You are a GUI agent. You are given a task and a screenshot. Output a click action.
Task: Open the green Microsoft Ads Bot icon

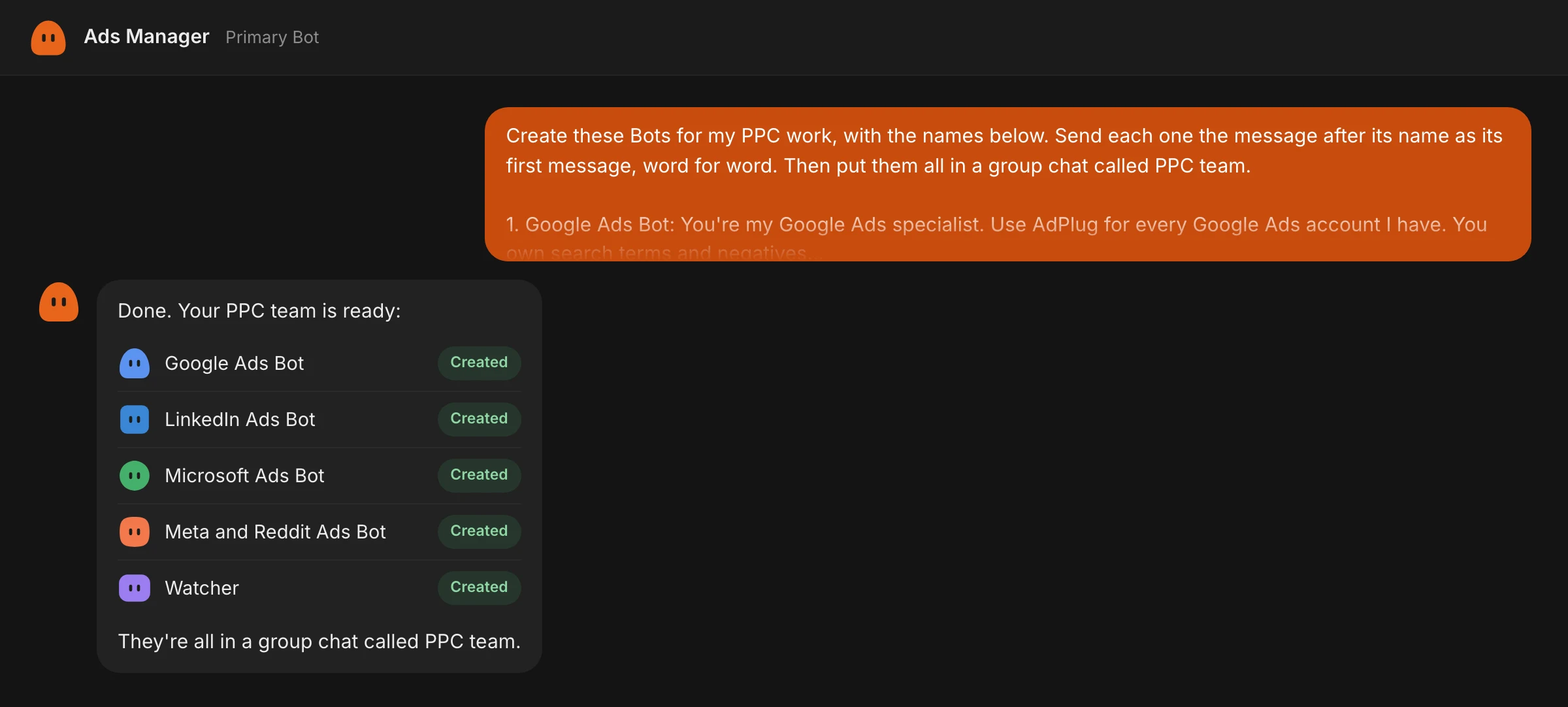click(135, 476)
